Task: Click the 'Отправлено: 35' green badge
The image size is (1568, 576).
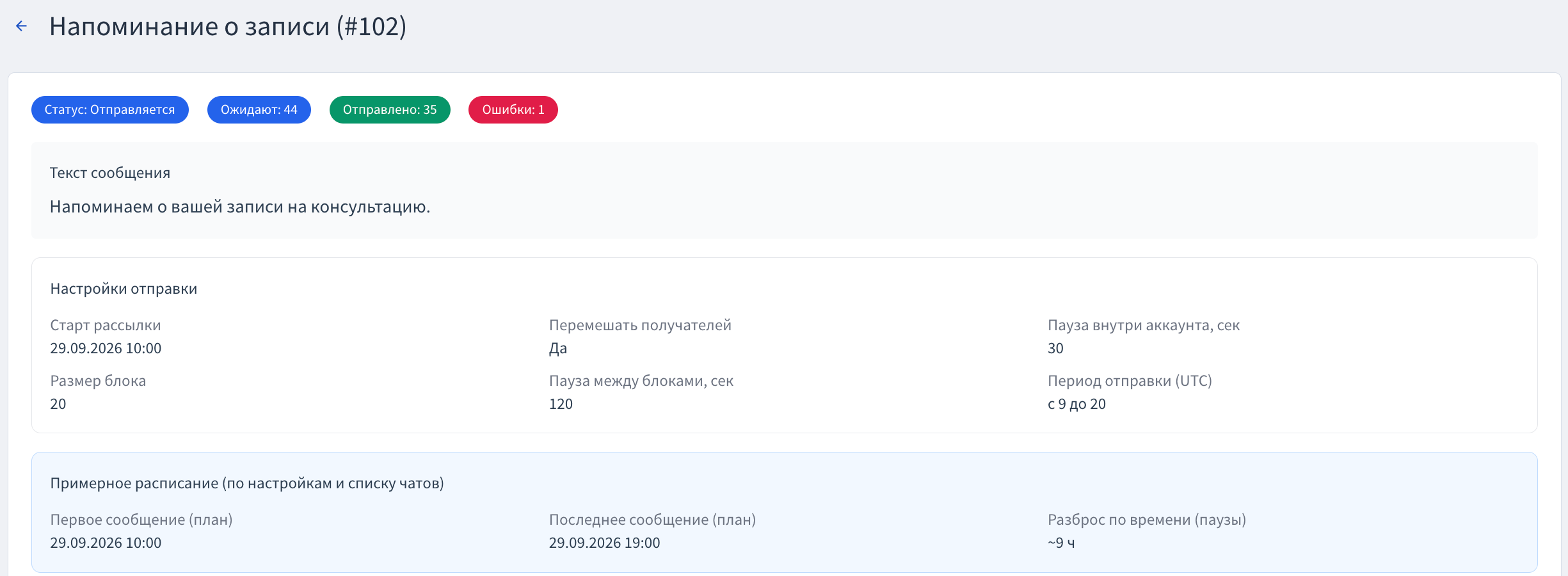Action: (390, 109)
